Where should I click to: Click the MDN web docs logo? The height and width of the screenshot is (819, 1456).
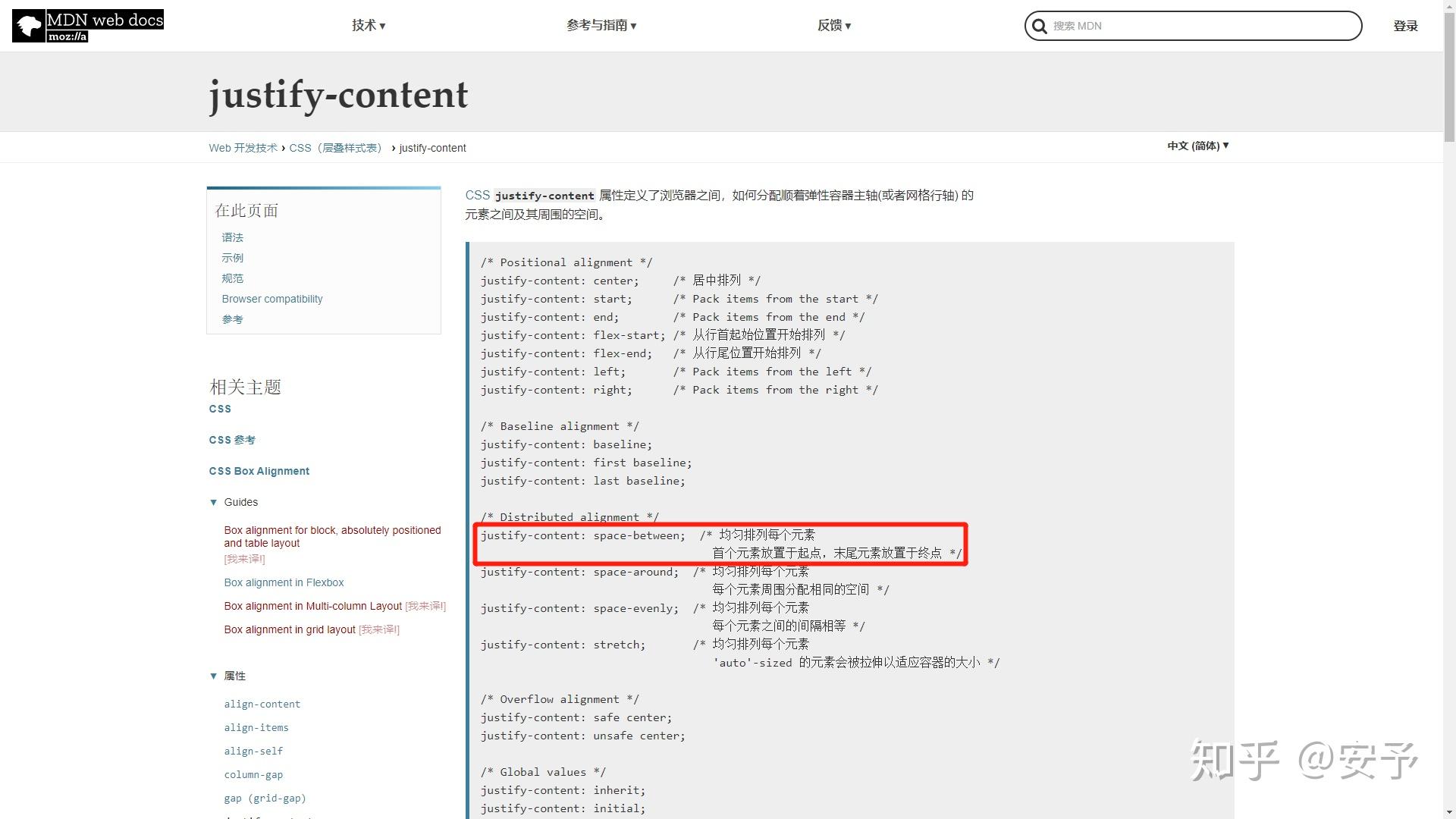(x=88, y=26)
